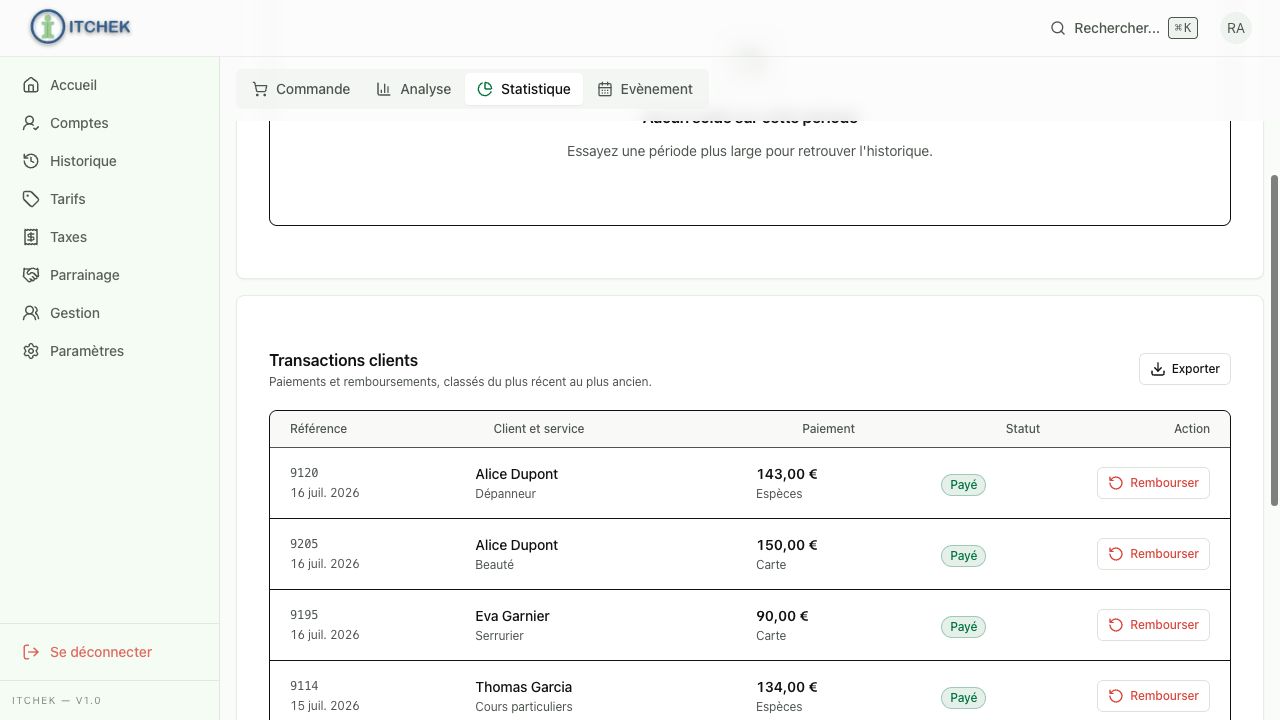Switch to the Analyse tab
The width and height of the screenshot is (1280, 720).
(x=414, y=89)
